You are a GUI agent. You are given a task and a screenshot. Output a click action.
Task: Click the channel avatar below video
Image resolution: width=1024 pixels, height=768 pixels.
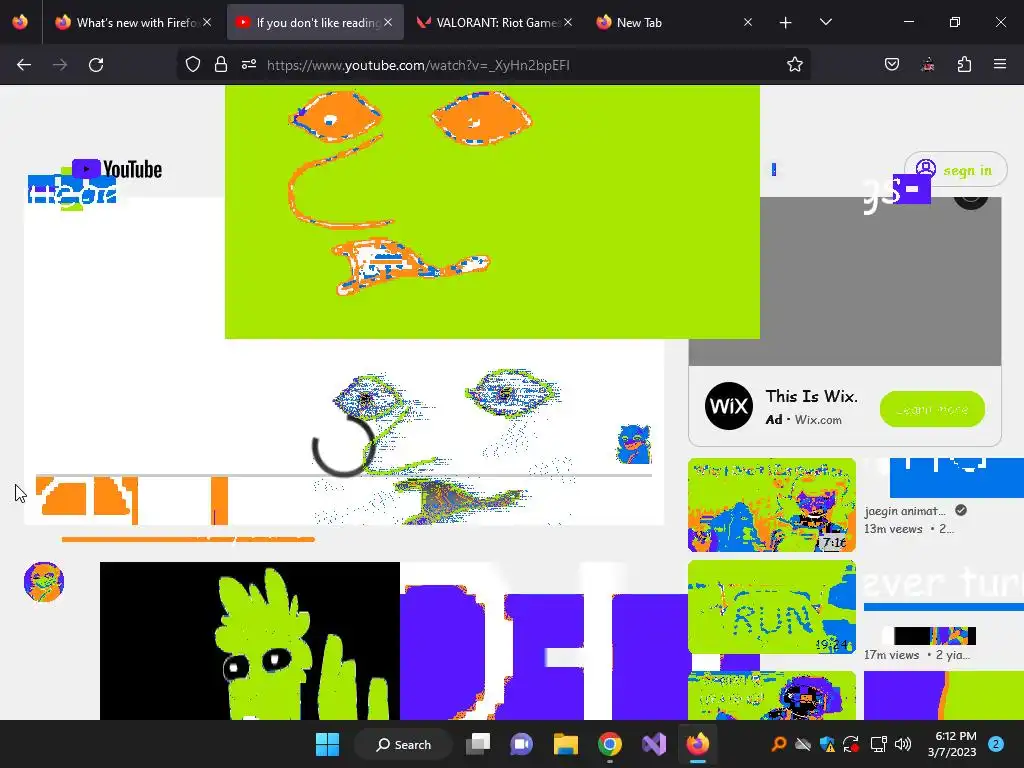44,581
